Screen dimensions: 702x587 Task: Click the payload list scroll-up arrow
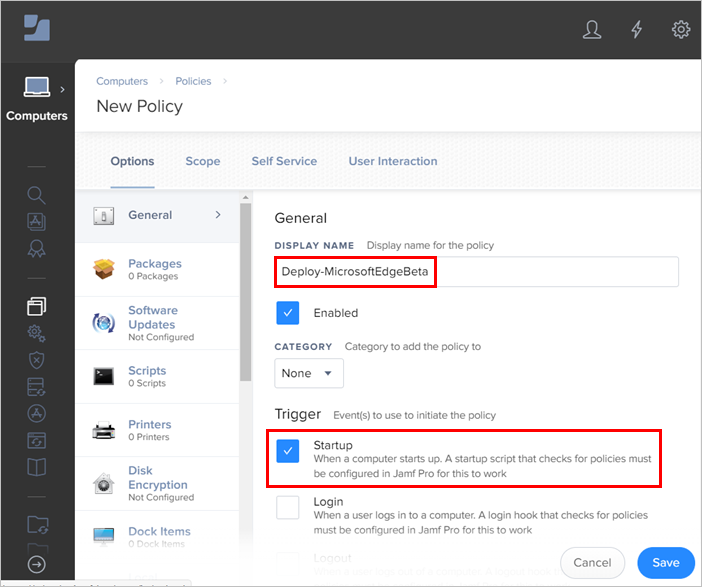245,197
